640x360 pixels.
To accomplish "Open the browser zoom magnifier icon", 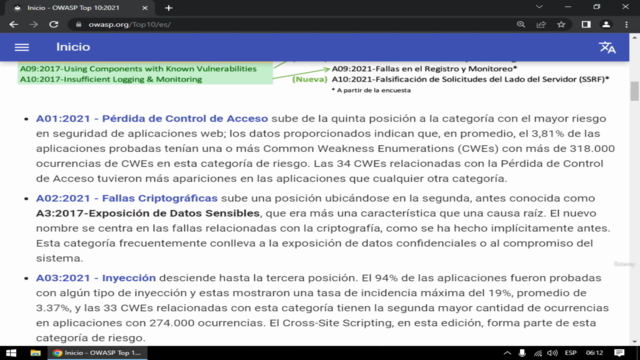I will click(521, 24).
